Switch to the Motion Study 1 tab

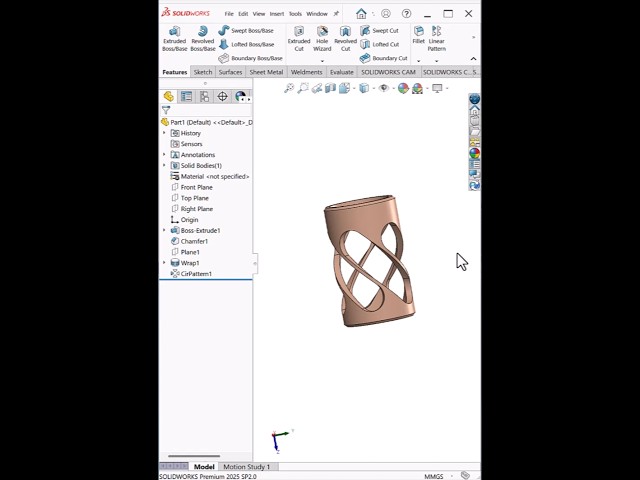(x=247, y=467)
